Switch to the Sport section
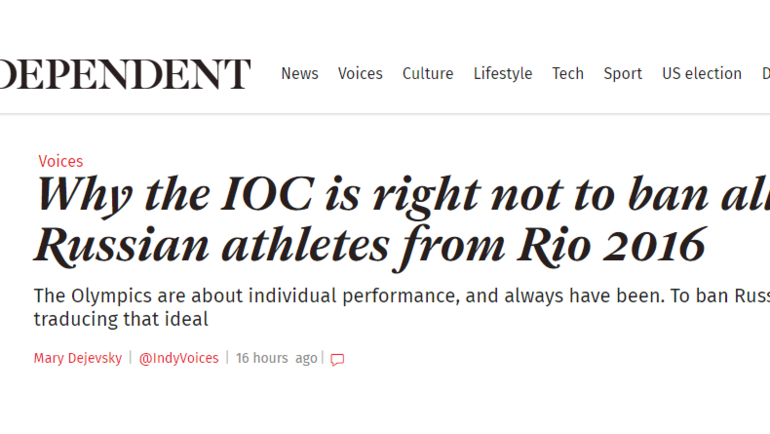The width and height of the screenshot is (770, 434). (x=622, y=74)
